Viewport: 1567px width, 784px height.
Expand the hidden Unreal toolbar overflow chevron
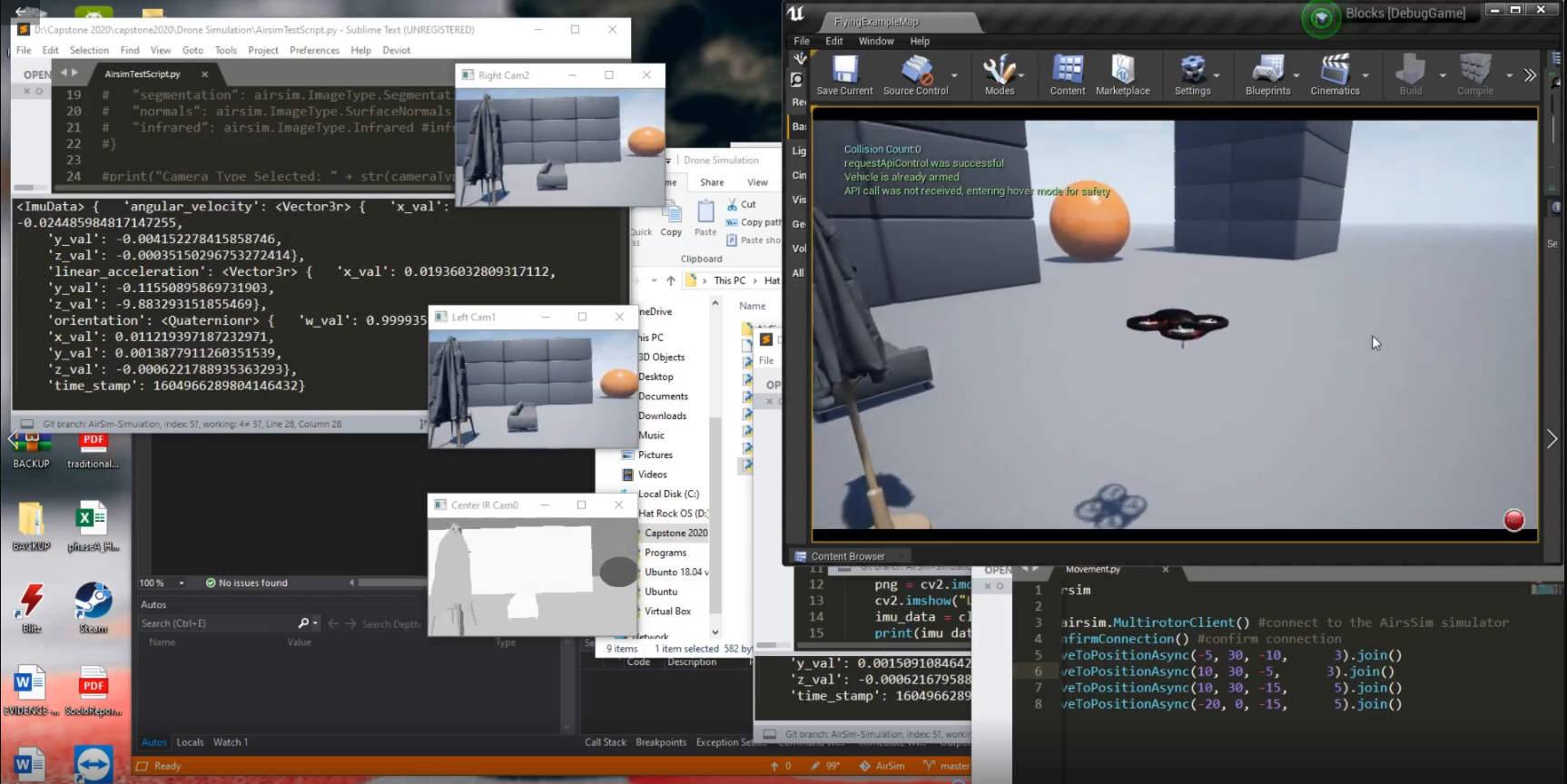point(1530,75)
